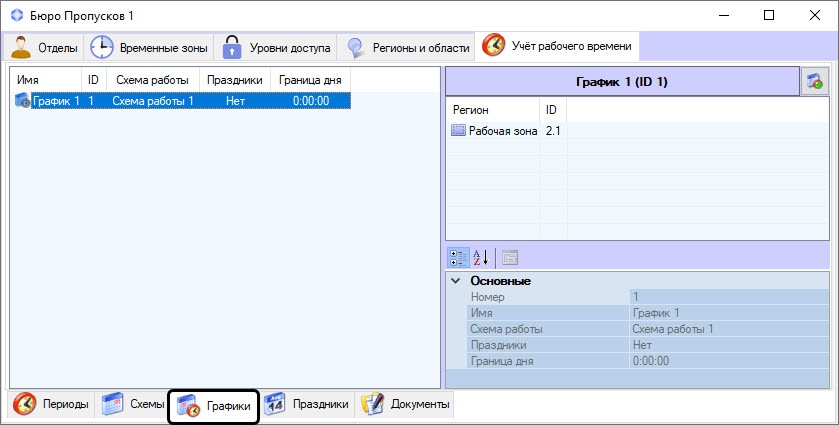The height and width of the screenshot is (425, 839).
Task: Go to Регионы и области tab
Action: pos(408,47)
